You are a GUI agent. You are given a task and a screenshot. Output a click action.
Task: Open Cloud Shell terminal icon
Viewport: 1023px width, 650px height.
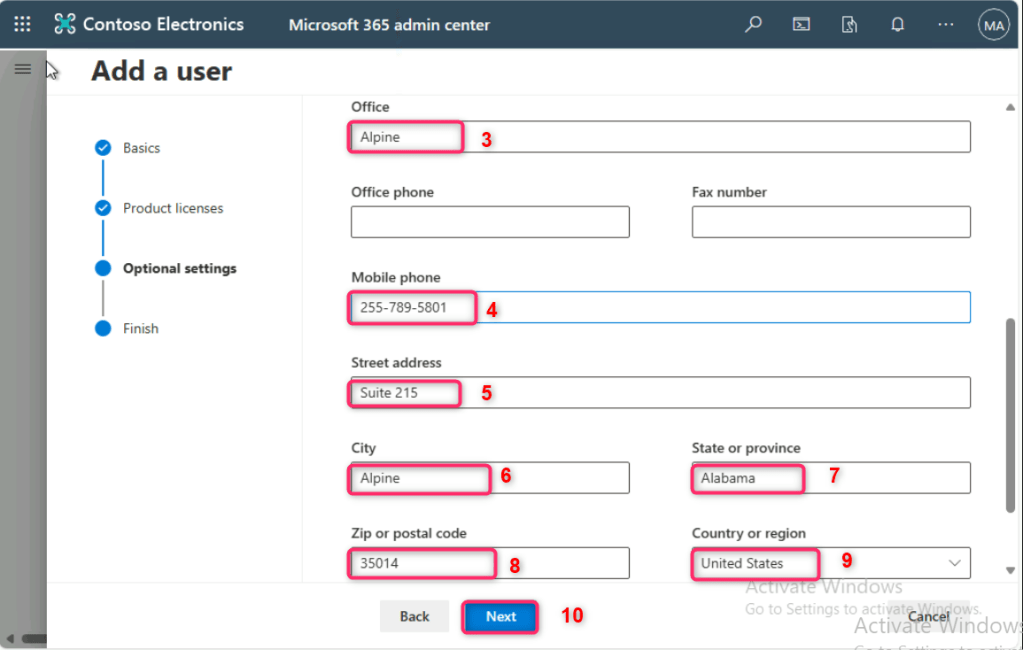[x=801, y=24]
